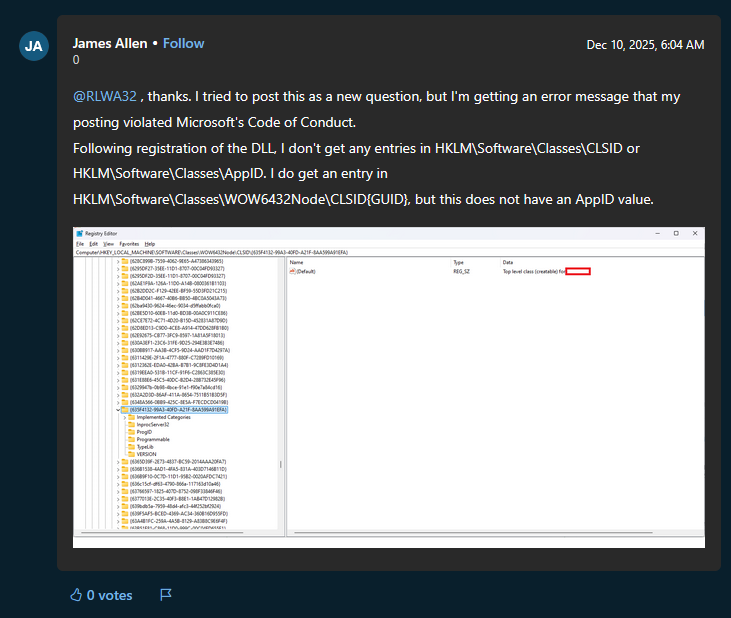This screenshot has height=618, width=731.
Task: Open James Allen's profile name
Action: tap(110, 43)
